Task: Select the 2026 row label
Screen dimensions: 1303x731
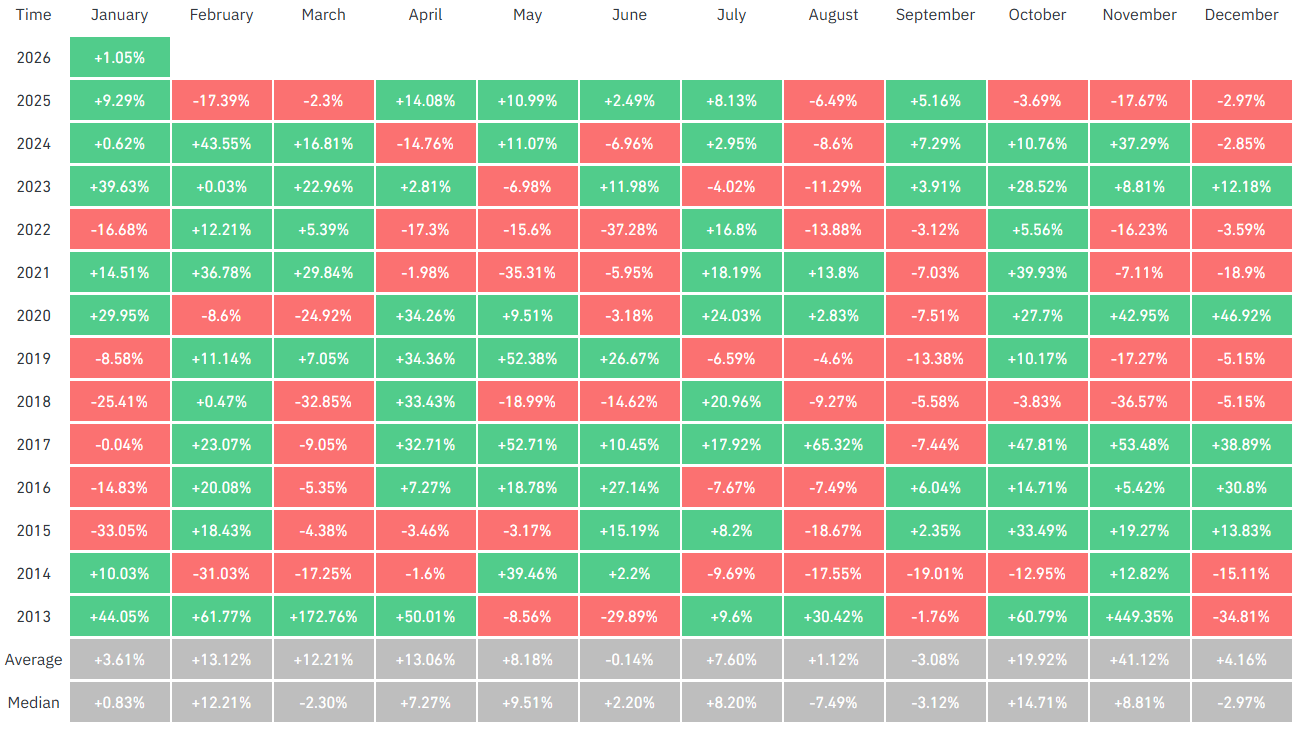Action: click(x=33, y=58)
